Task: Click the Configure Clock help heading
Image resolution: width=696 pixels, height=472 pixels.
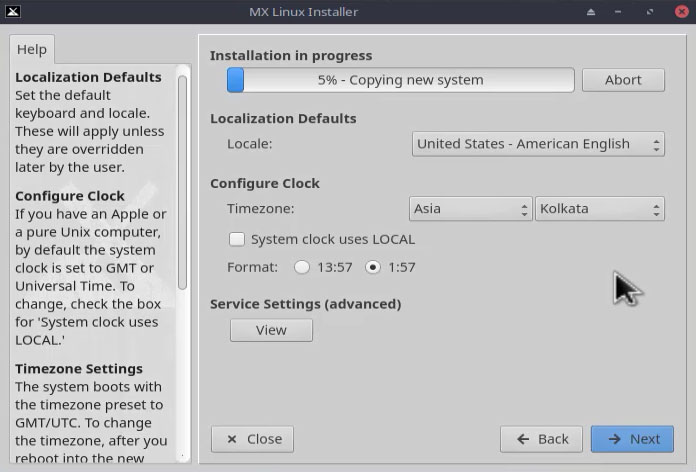Action: pyautogui.click(x=70, y=196)
